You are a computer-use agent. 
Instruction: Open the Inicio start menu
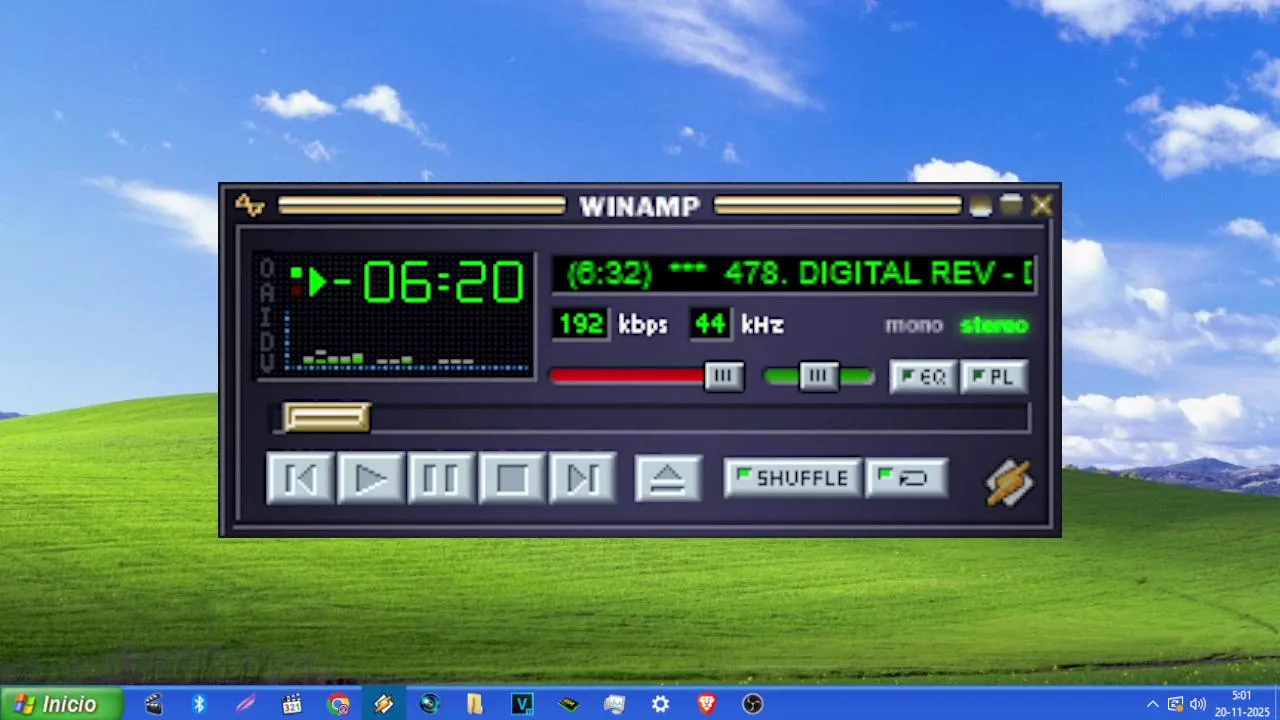(x=62, y=704)
